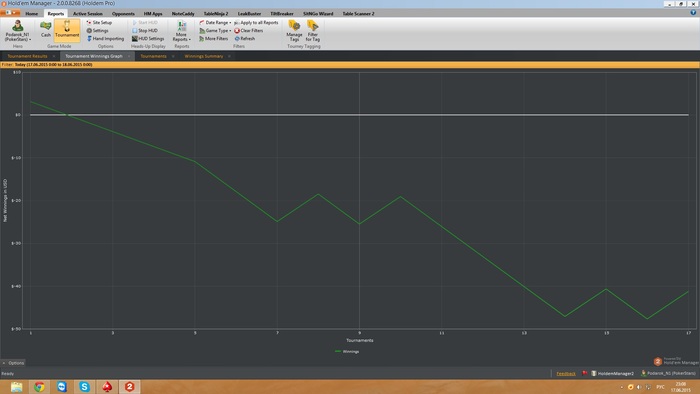Viewport: 700px width, 394px height.
Task: Open More Filters
Action: (x=213, y=39)
